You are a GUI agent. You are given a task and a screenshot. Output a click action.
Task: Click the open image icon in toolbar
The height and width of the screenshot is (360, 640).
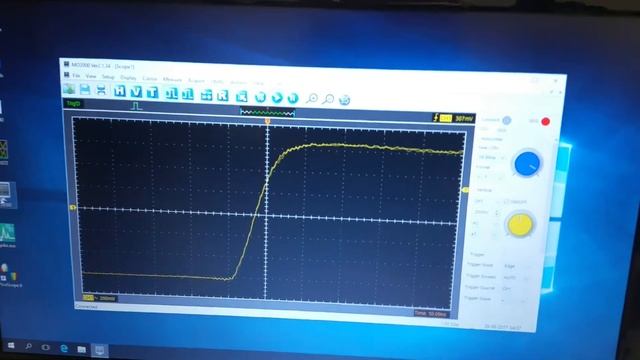click(x=69, y=89)
